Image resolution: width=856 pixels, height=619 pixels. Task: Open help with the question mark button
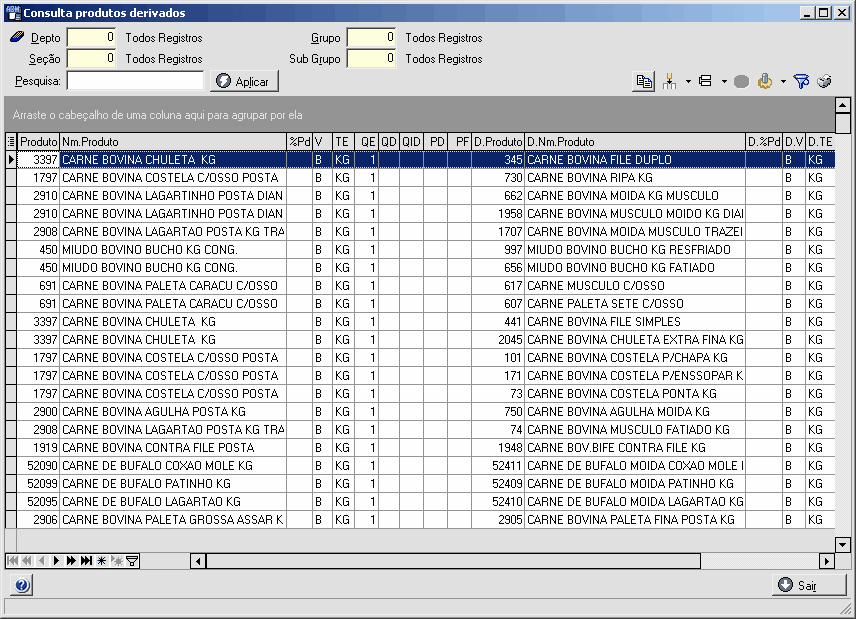22,586
